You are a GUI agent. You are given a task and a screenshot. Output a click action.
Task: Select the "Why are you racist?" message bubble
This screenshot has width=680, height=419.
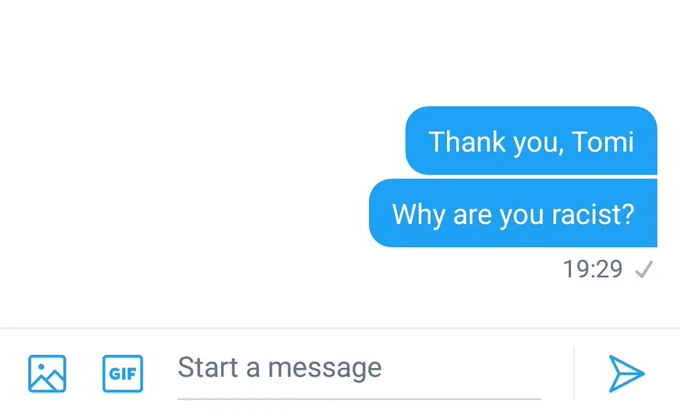tap(513, 213)
